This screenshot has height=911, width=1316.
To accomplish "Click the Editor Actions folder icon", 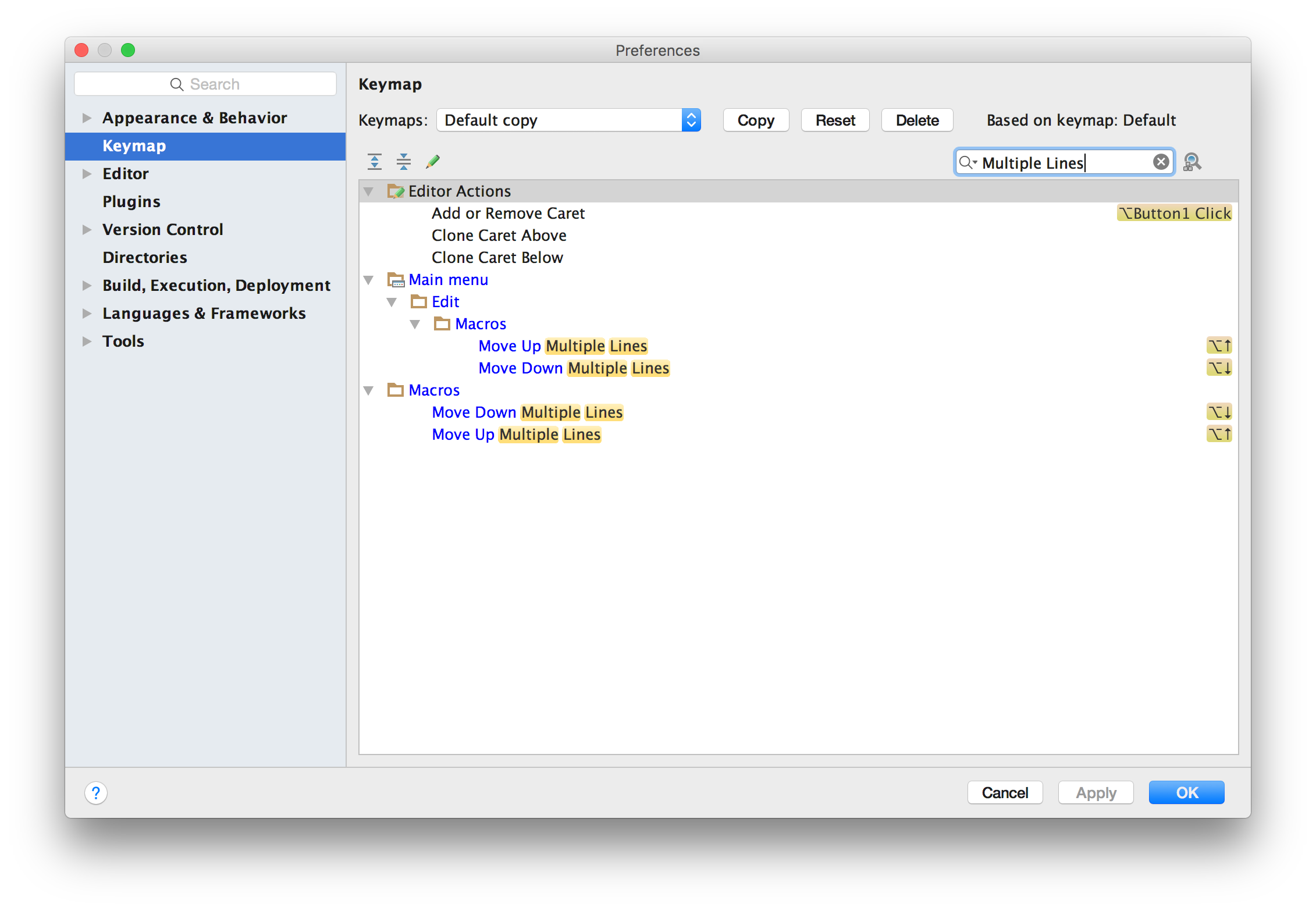I will (395, 191).
